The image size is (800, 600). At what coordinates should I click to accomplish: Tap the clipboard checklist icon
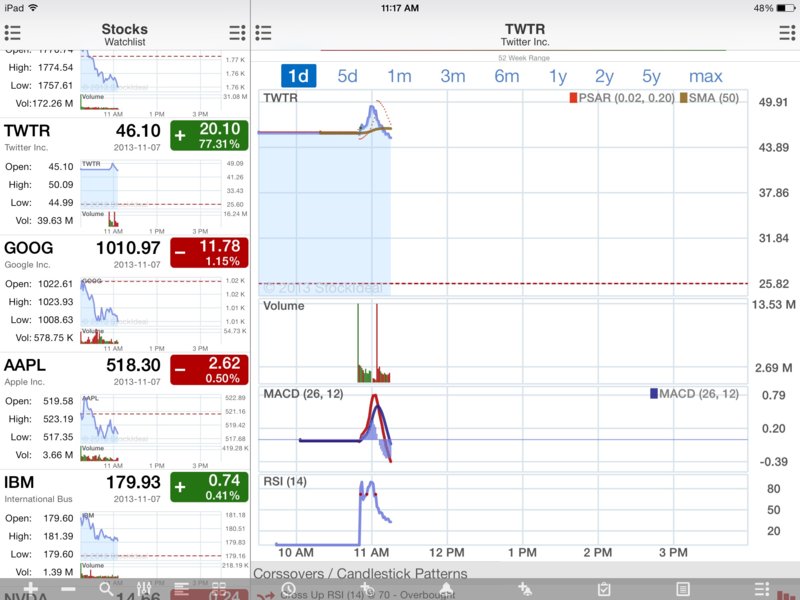pyautogui.click(x=603, y=590)
